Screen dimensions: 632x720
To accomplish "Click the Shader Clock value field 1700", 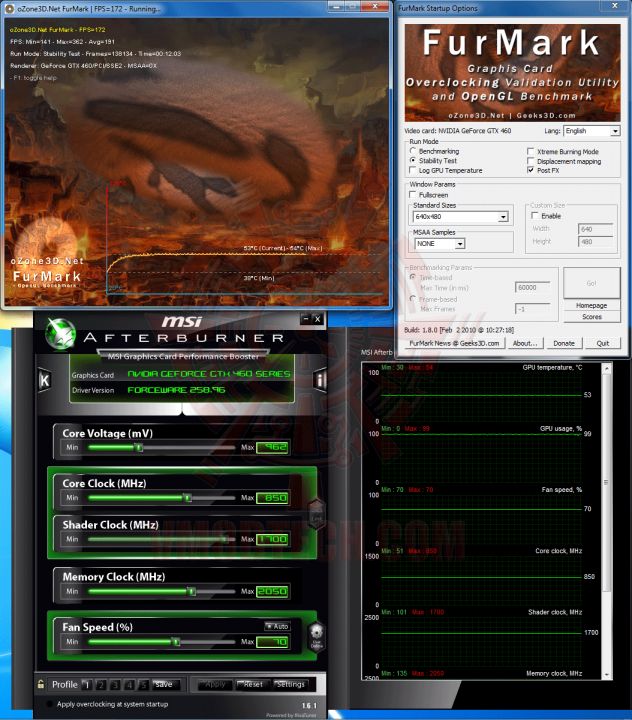I will [x=272, y=539].
